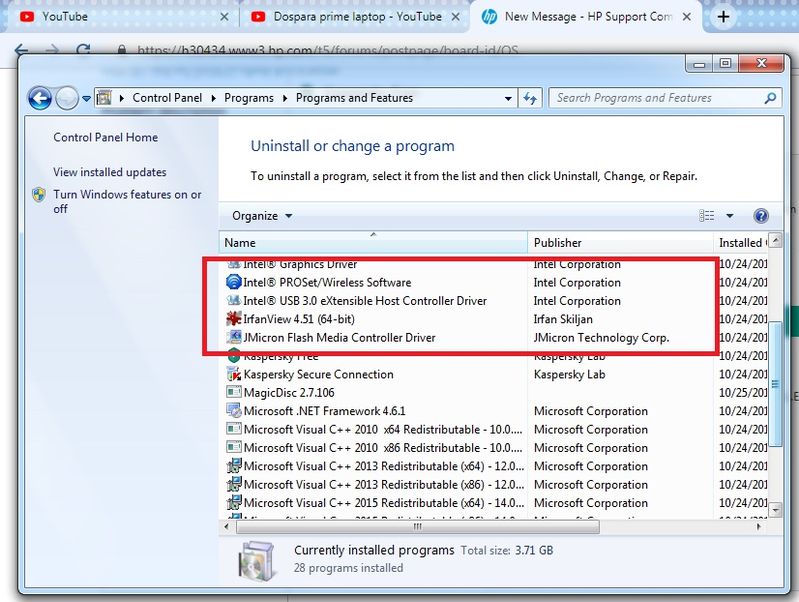Click the back arrow in Control Panel window
The height and width of the screenshot is (602, 799).
coord(40,98)
